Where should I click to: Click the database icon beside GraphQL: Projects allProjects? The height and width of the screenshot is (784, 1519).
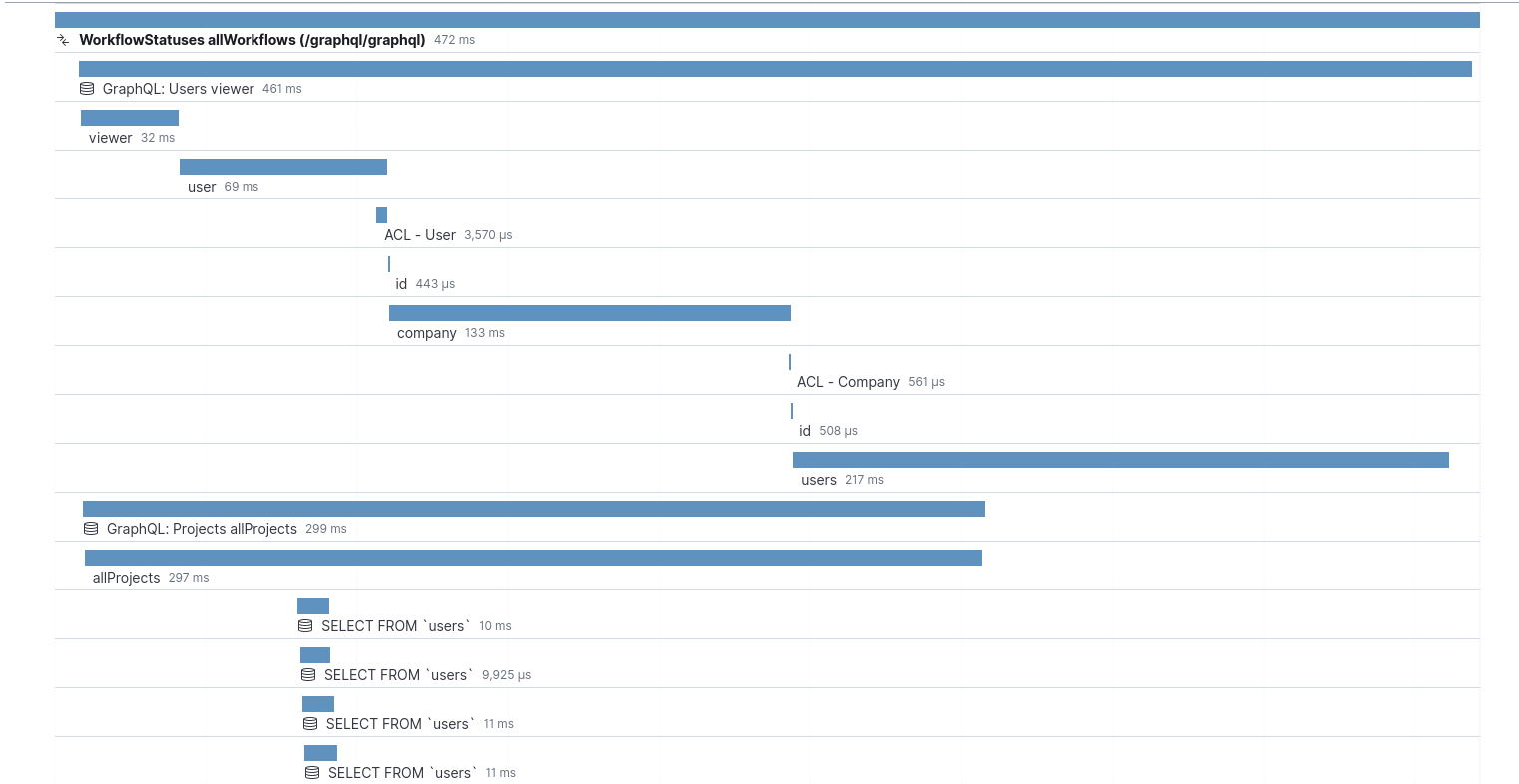pos(91,529)
